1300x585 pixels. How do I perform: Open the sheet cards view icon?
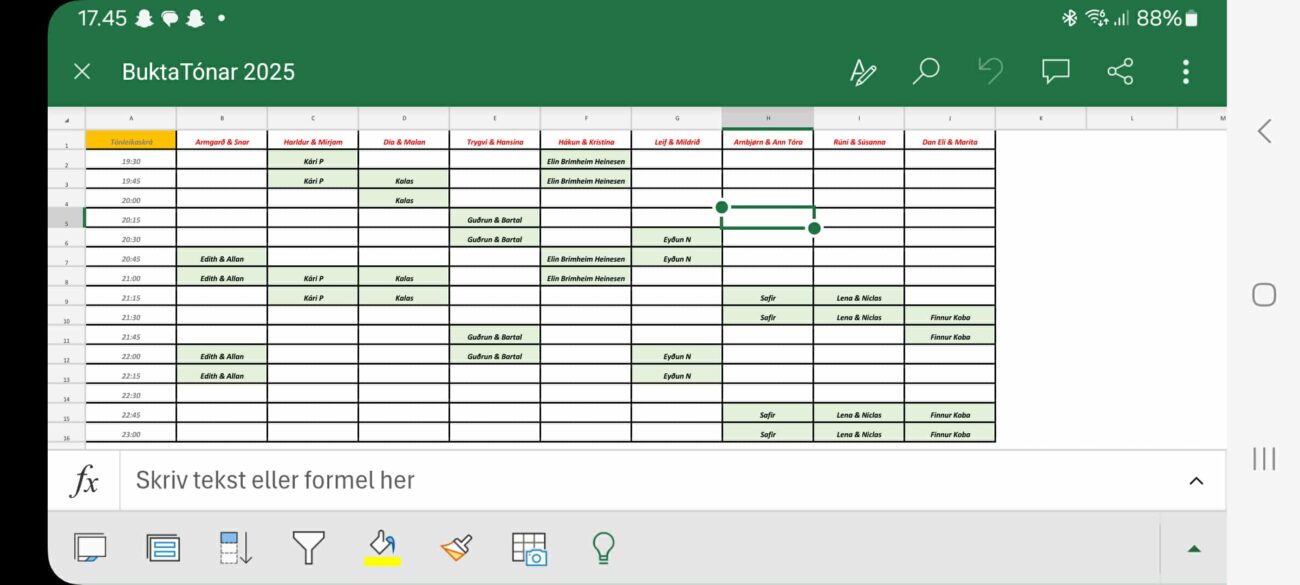(163, 547)
